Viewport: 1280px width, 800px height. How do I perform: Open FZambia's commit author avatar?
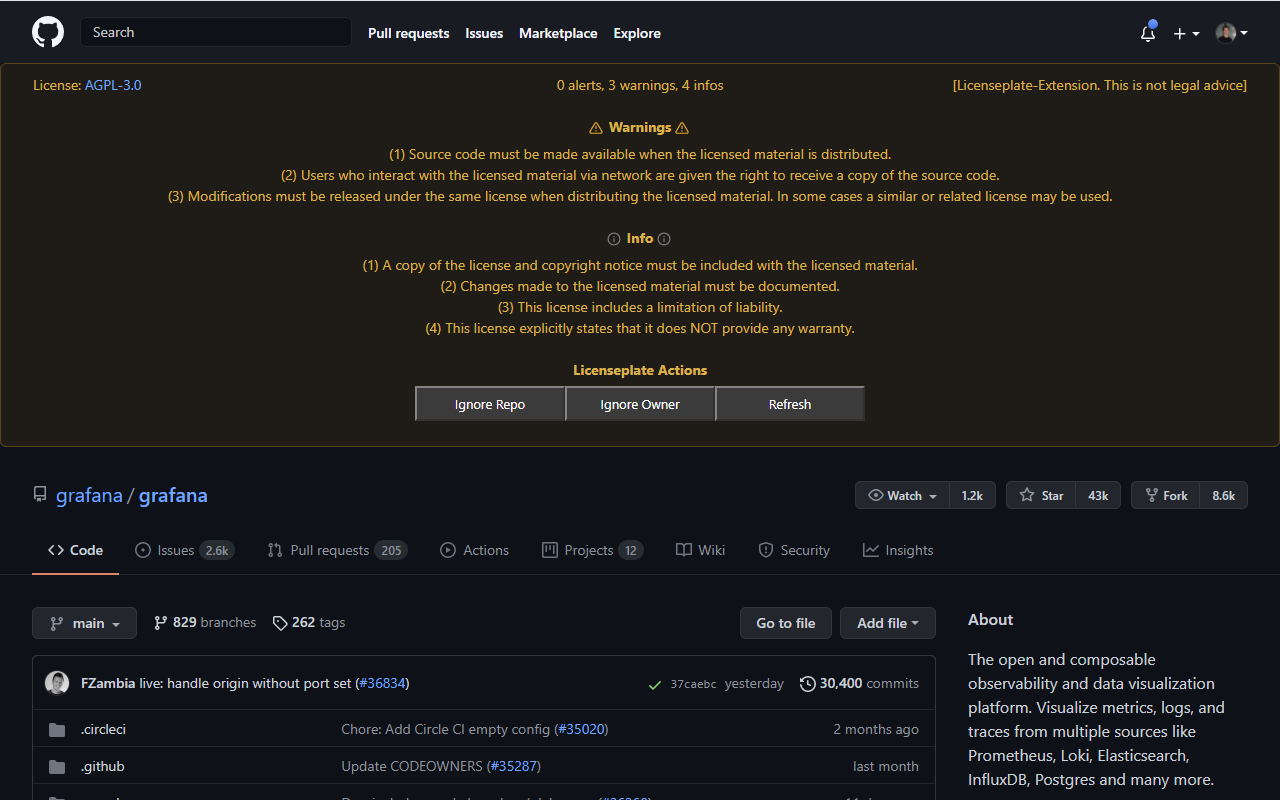57,683
